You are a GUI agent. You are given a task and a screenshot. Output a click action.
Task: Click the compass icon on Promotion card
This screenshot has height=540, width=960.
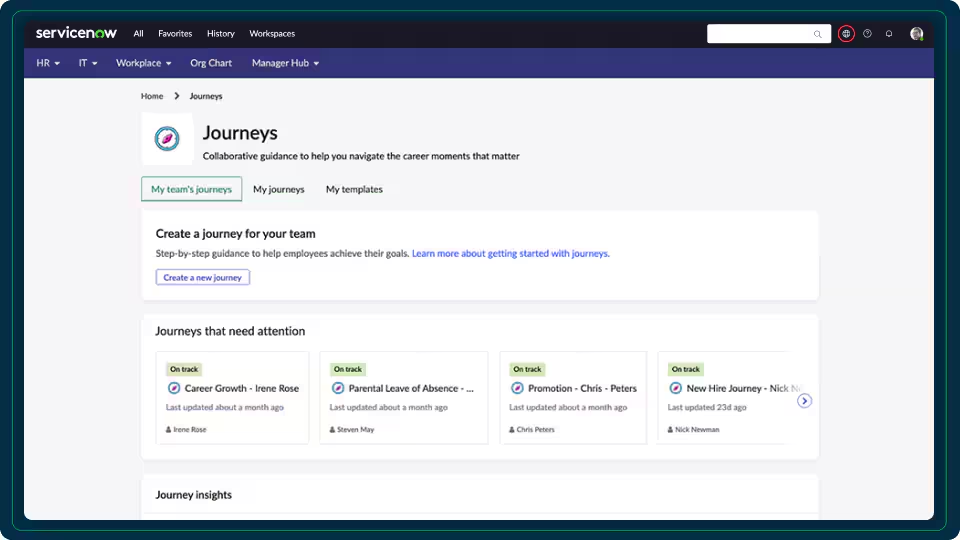pyautogui.click(x=517, y=388)
